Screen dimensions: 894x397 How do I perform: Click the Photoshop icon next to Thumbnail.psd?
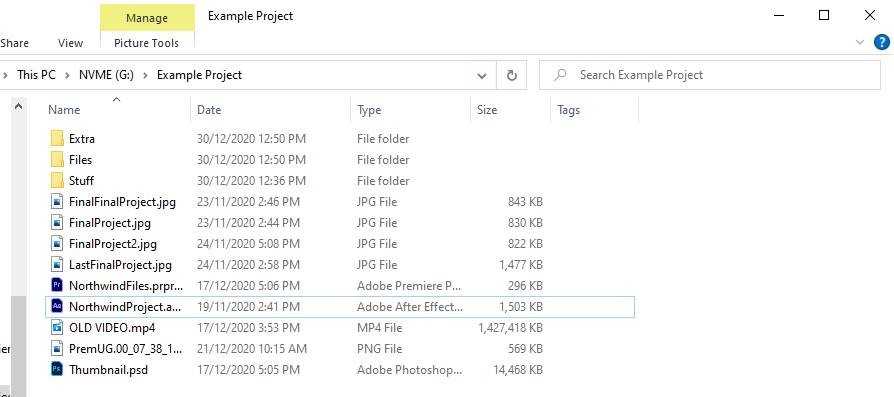coord(56,370)
